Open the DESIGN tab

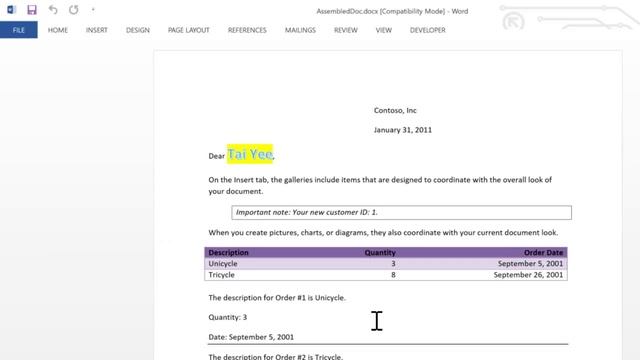click(x=138, y=30)
